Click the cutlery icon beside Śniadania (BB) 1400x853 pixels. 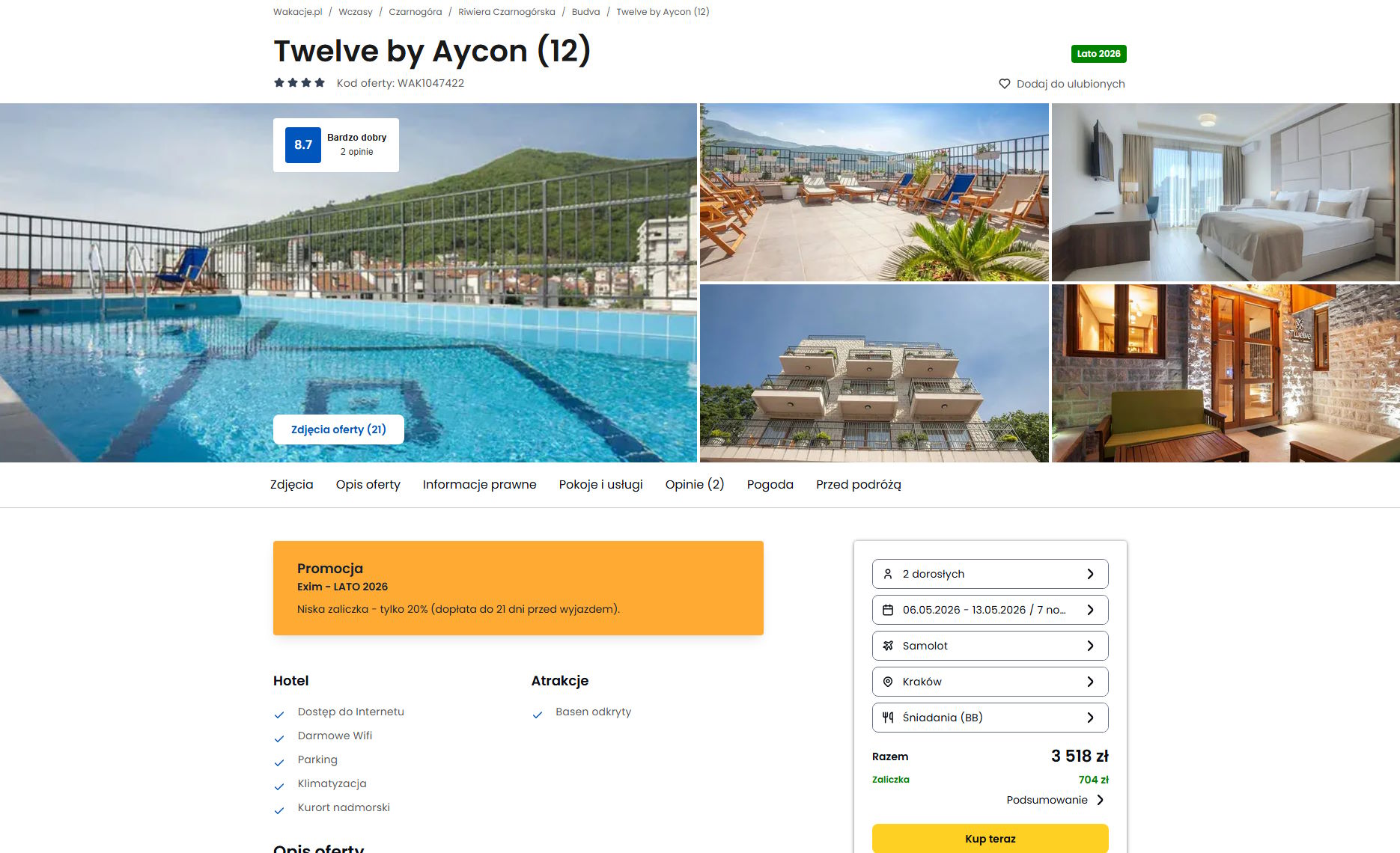pos(888,718)
